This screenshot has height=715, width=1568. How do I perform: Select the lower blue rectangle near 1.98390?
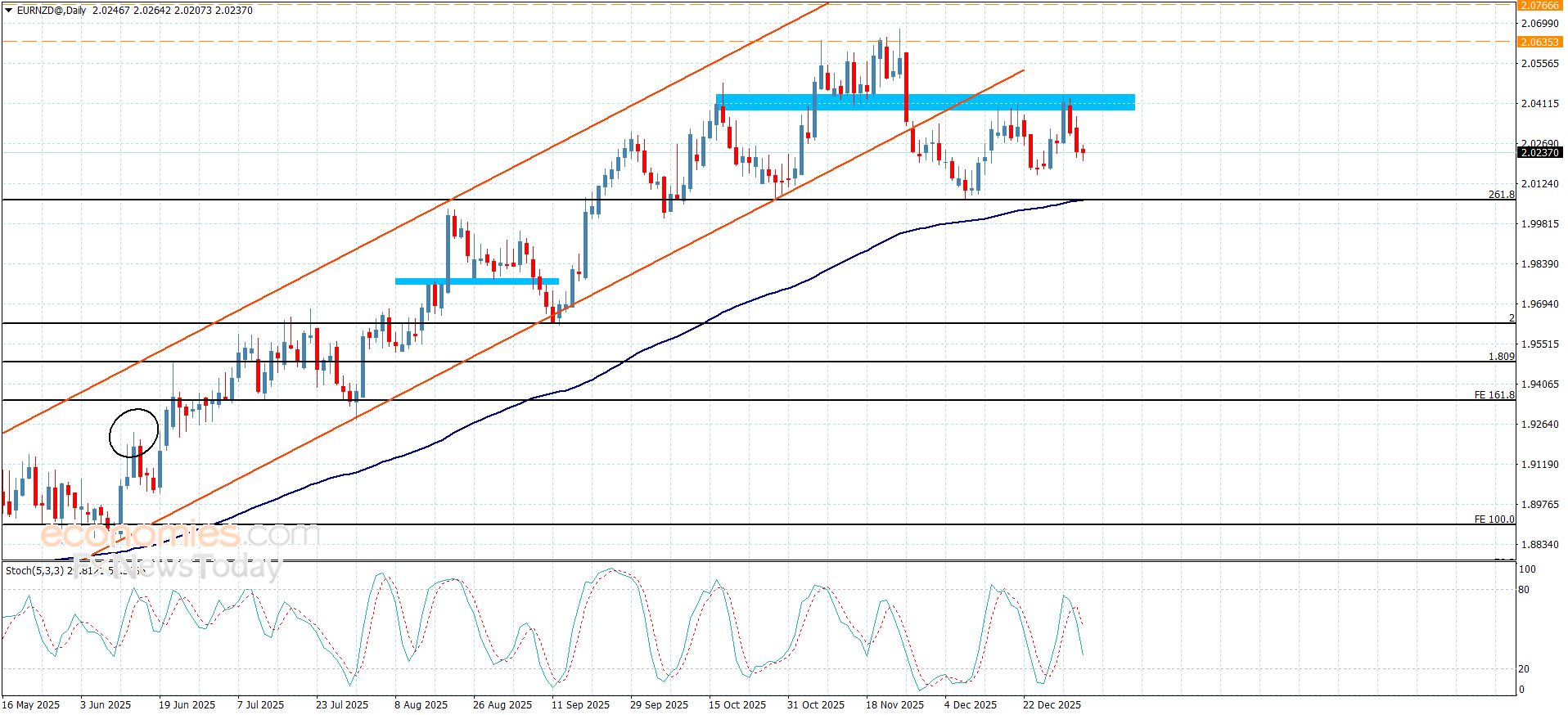click(x=477, y=281)
